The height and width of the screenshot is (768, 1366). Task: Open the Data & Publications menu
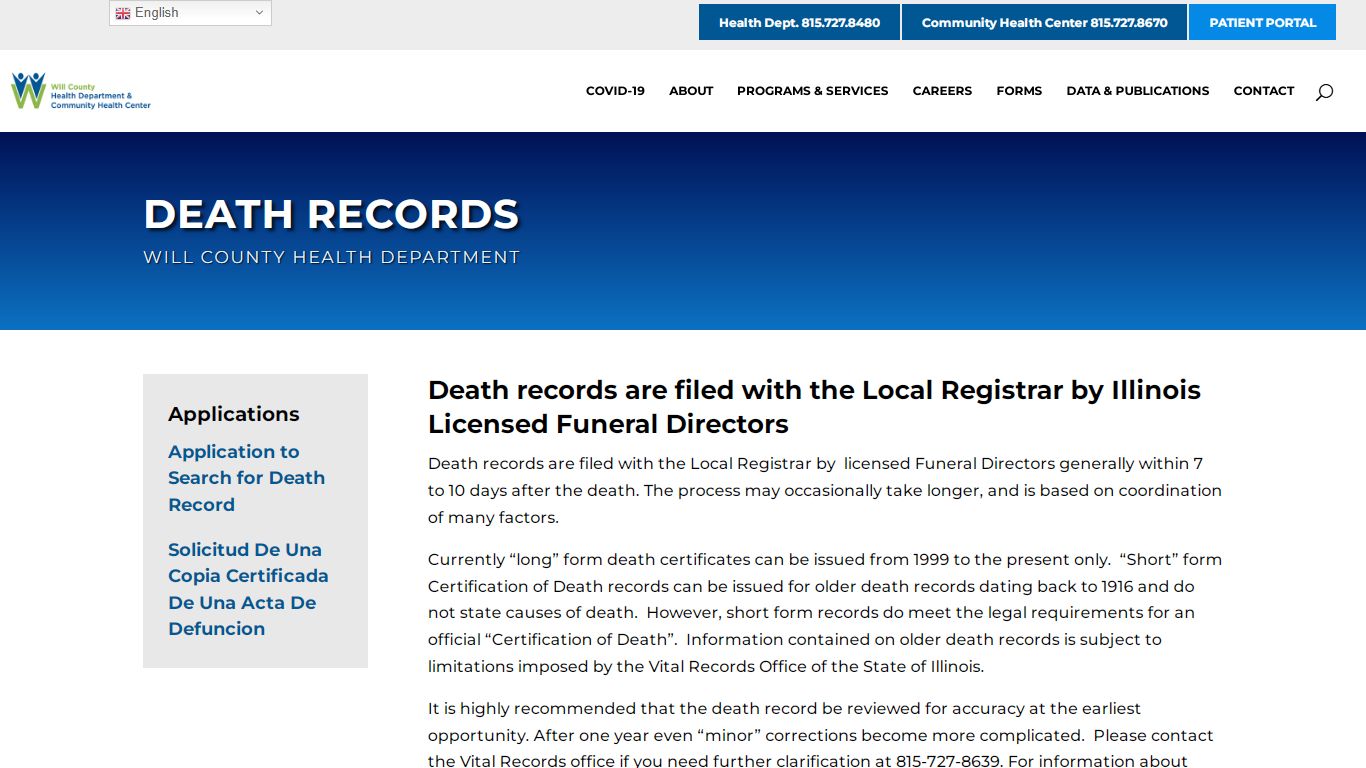click(1137, 91)
